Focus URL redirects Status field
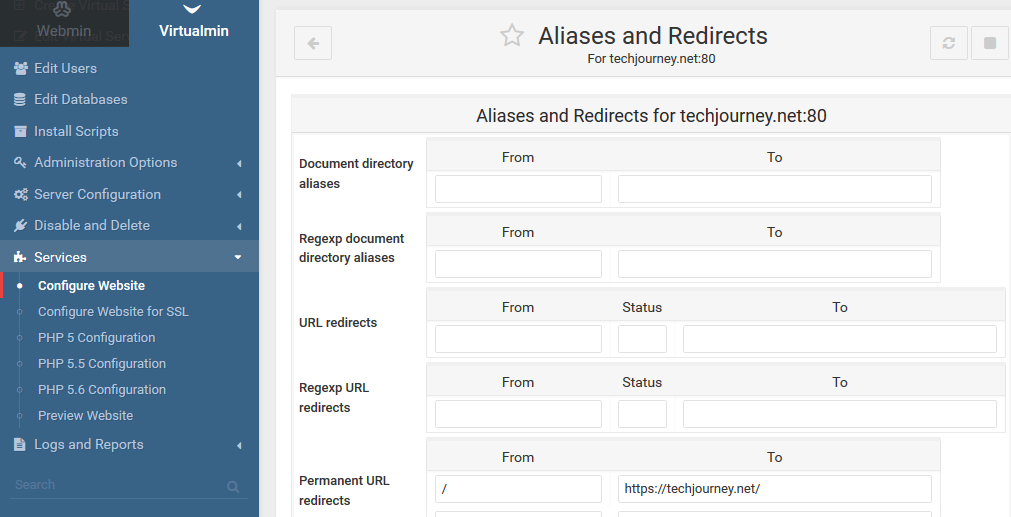This screenshot has width=1011, height=517. [x=642, y=339]
